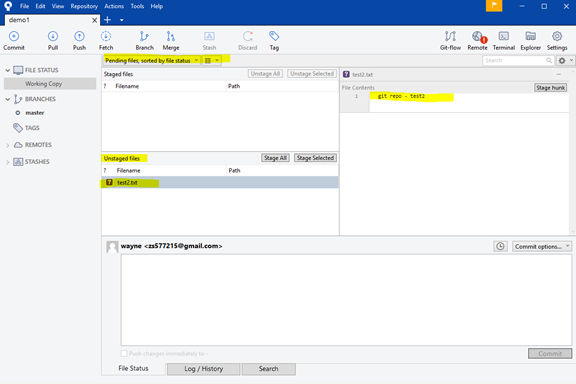Collapse the FILE STATUS section
This screenshot has width=576, height=384.
pos(7,70)
